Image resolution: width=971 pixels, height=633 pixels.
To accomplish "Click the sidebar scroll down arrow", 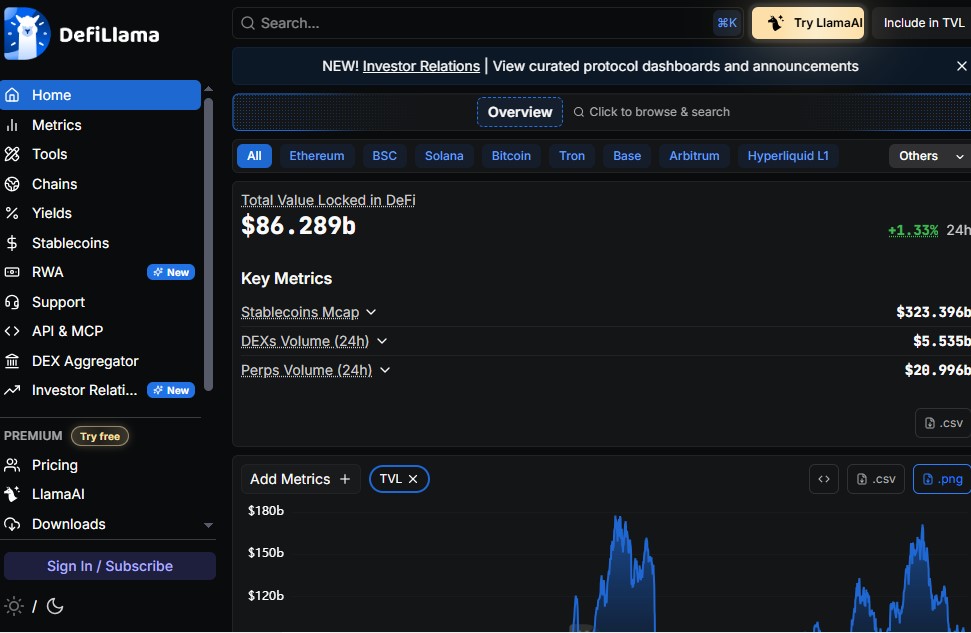I will tap(208, 525).
